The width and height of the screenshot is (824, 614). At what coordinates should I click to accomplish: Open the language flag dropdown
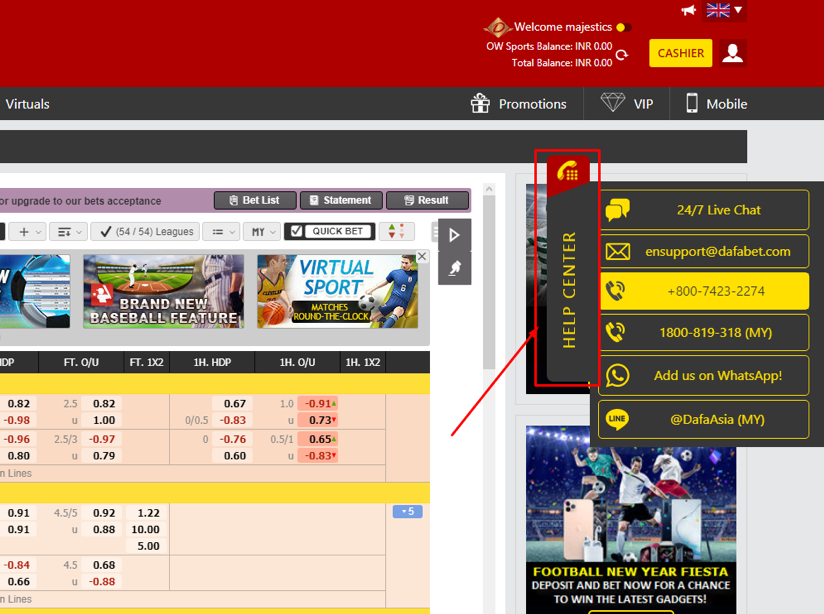pyautogui.click(x=724, y=10)
